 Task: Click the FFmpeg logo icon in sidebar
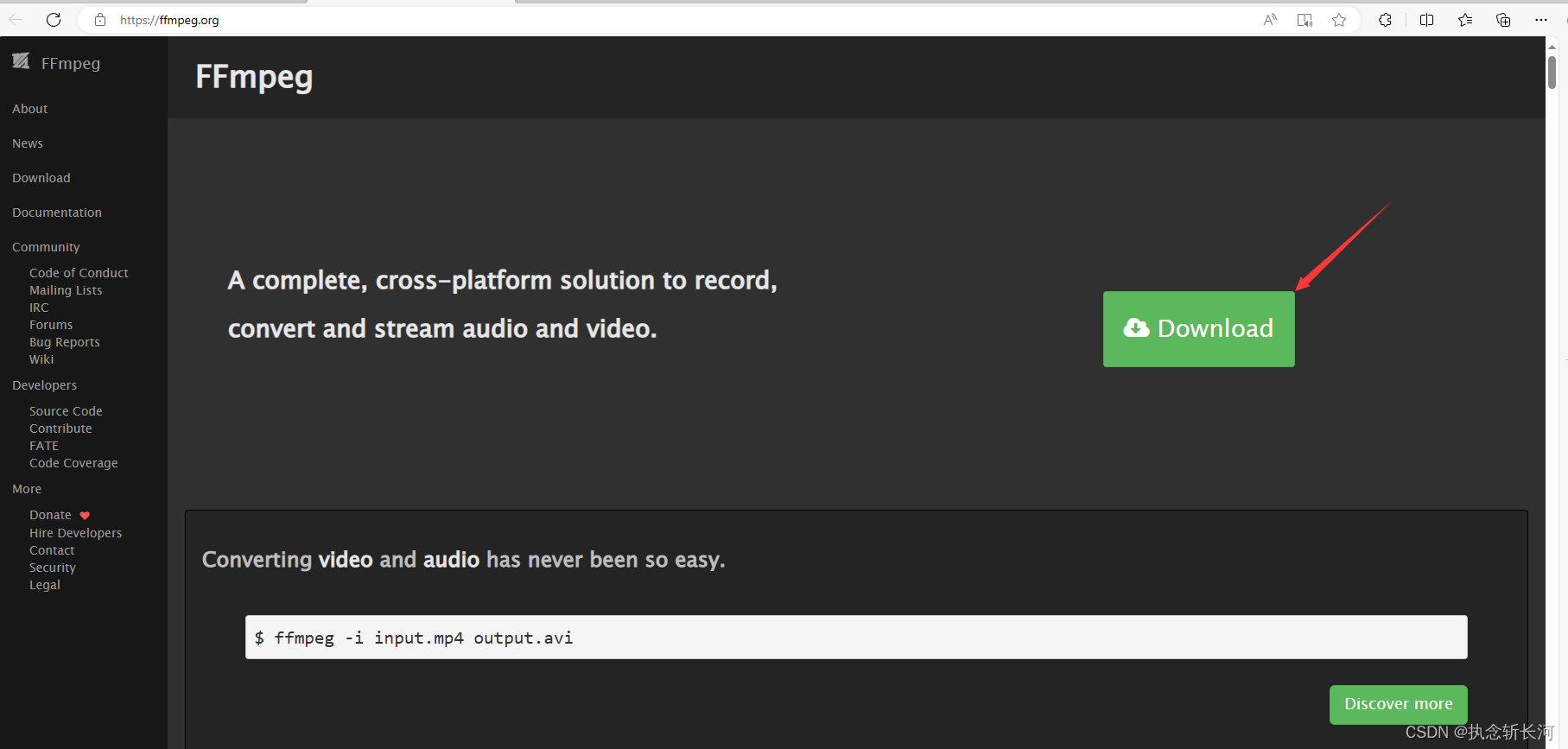tap(21, 60)
